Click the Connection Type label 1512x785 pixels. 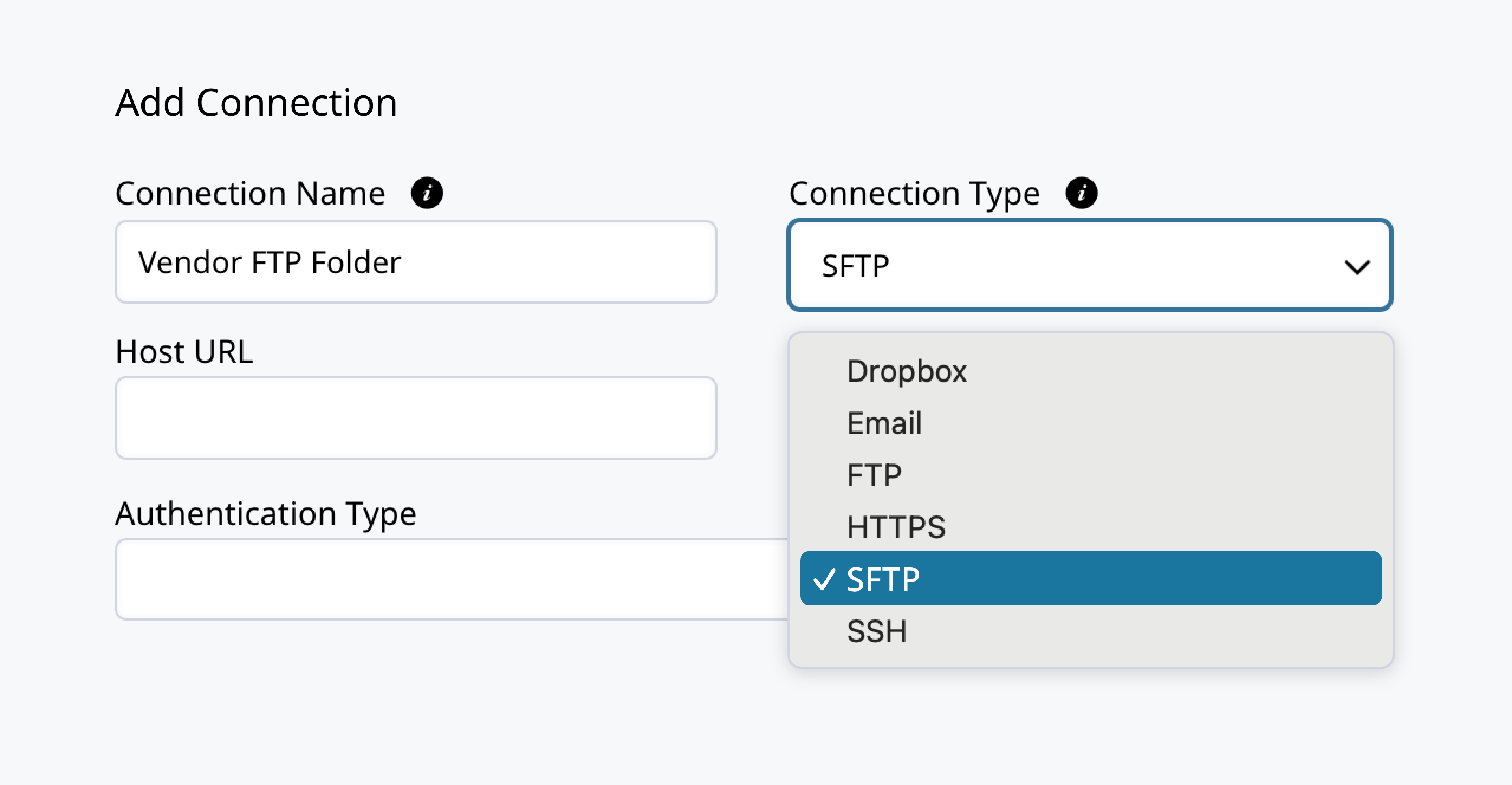914,194
